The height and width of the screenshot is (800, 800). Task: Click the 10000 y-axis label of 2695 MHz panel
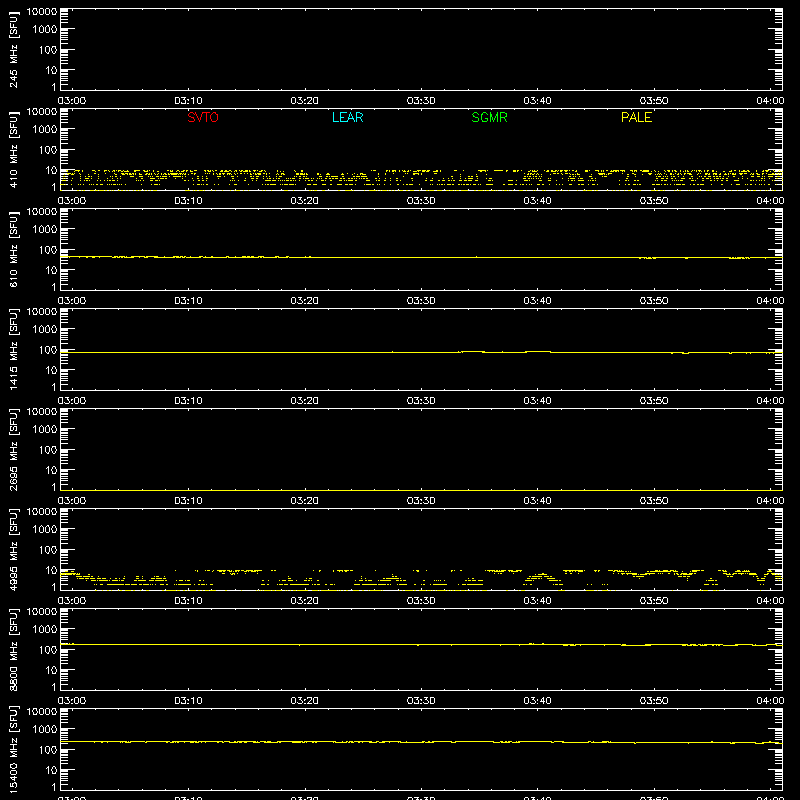coord(42,412)
